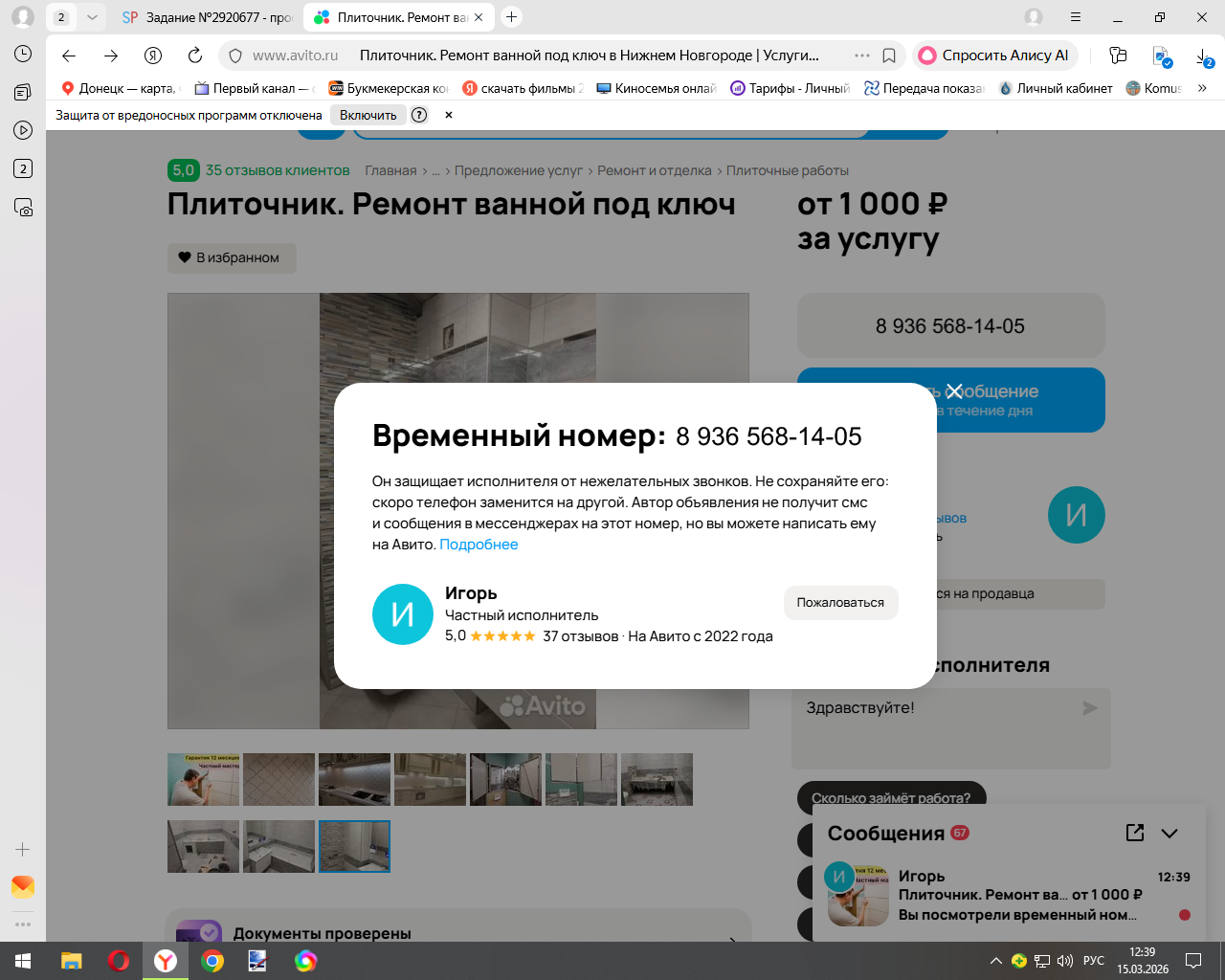Open the screenshot camera tool in the sidebar
Screen dimensions: 1225x980
pos(23,207)
